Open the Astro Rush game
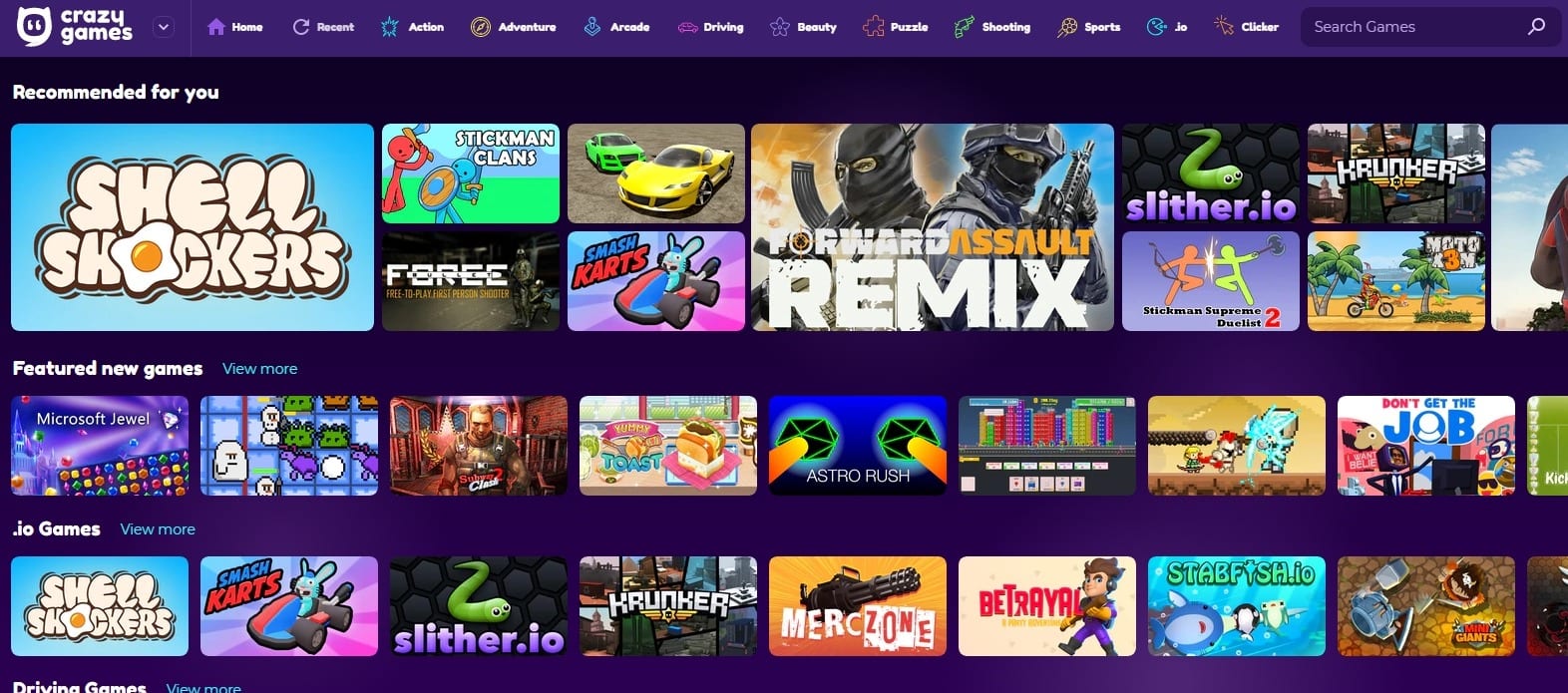The height and width of the screenshot is (693, 1568). (858, 446)
